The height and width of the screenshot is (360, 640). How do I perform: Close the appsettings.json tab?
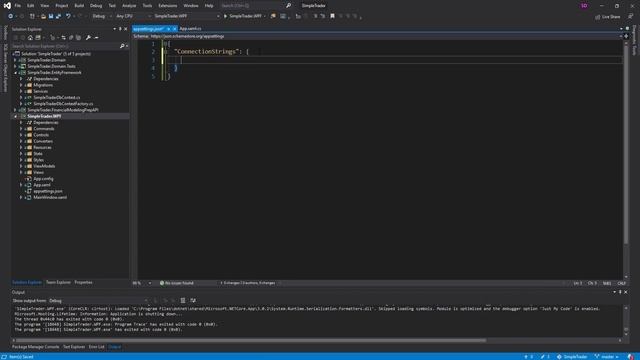click(174, 29)
